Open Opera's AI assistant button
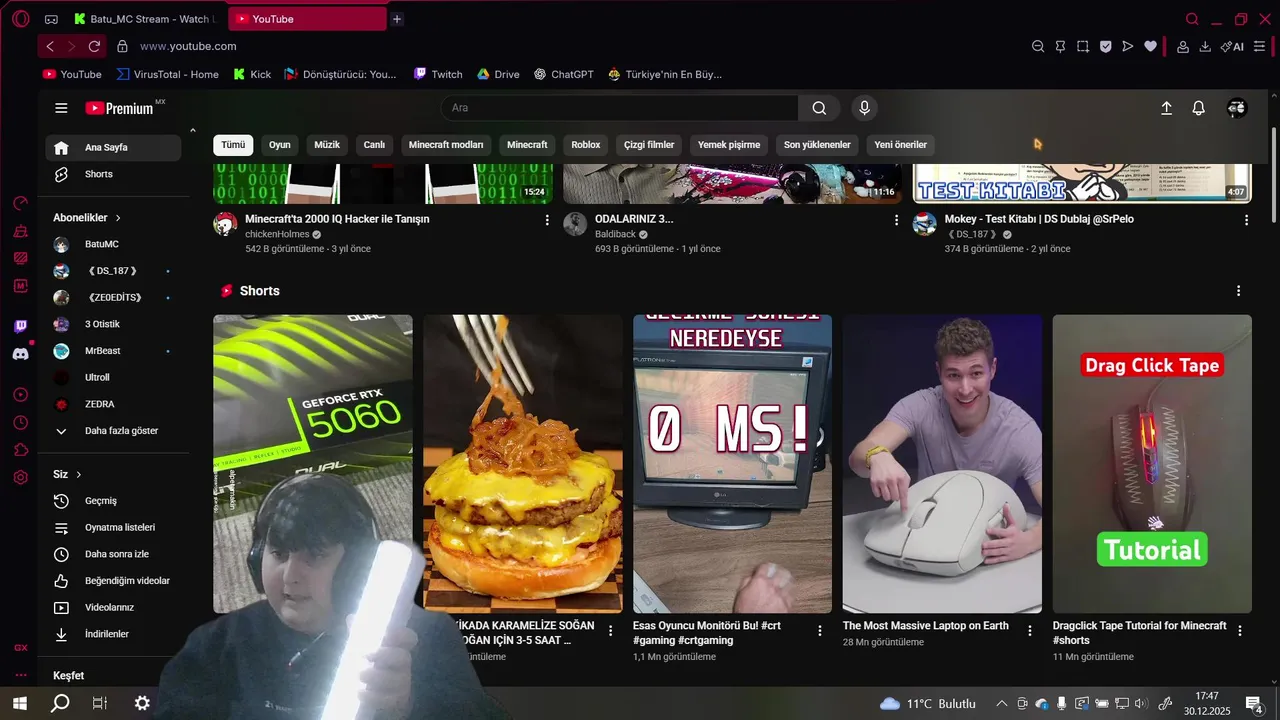This screenshot has width=1280, height=720. (x=1232, y=46)
